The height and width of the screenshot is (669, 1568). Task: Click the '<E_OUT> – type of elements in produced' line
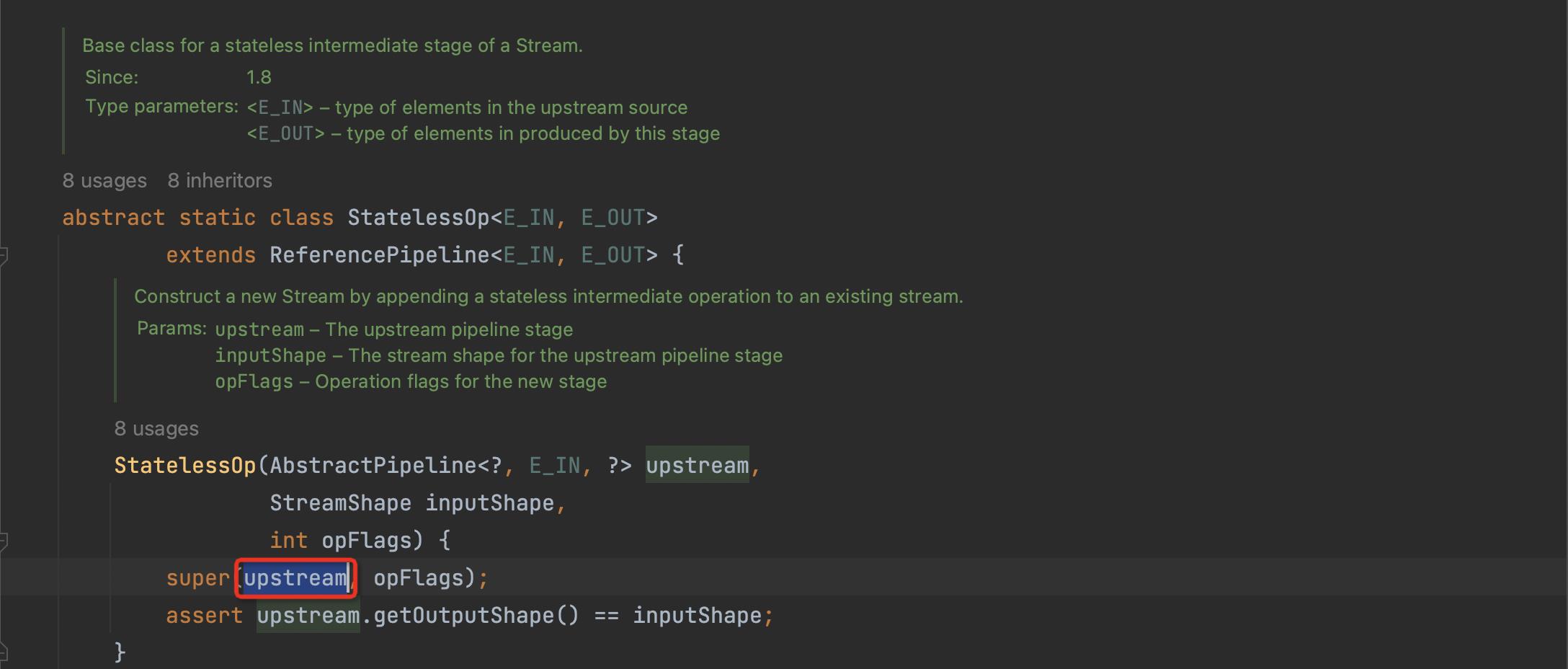(483, 133)
